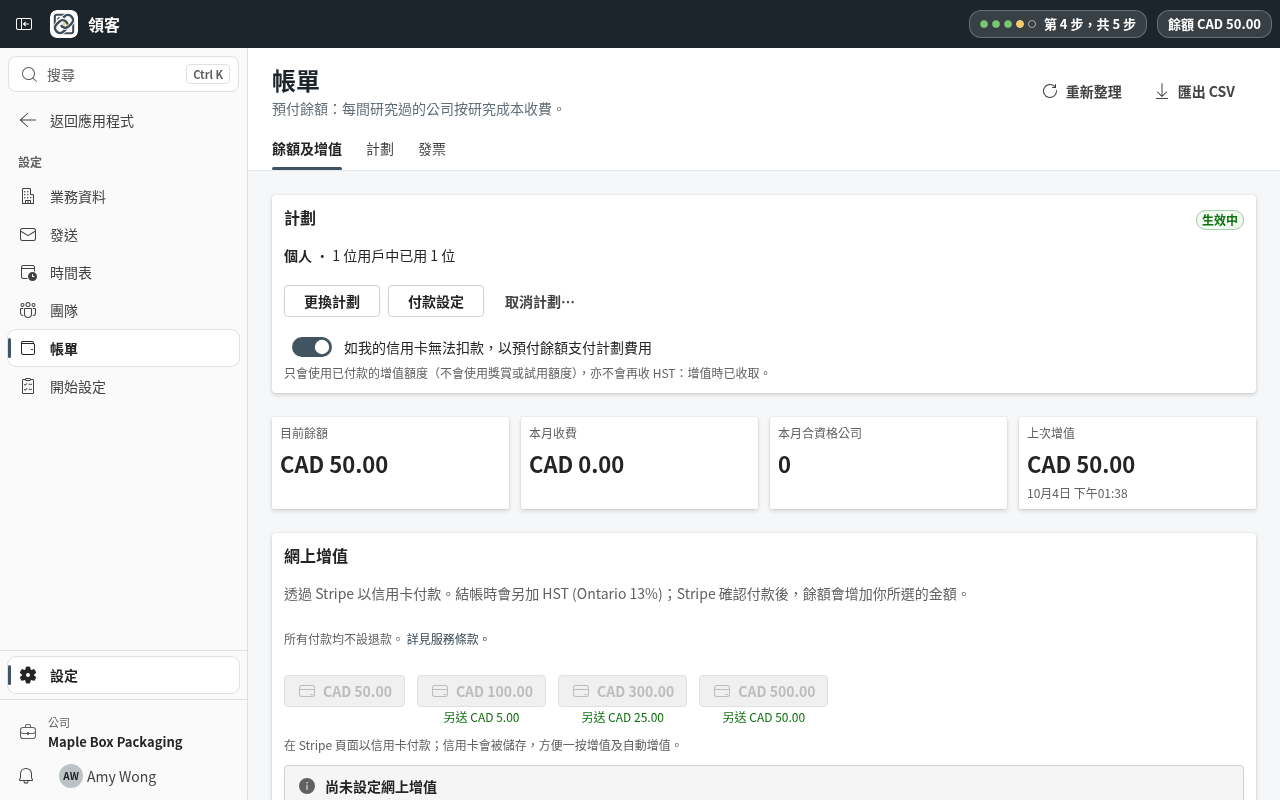Image resolution: width=1280 pixels, height=800 pixels.
Task: Click the 另送 CAD 25.00 bonus text
Action: click(x=623, y=717)
